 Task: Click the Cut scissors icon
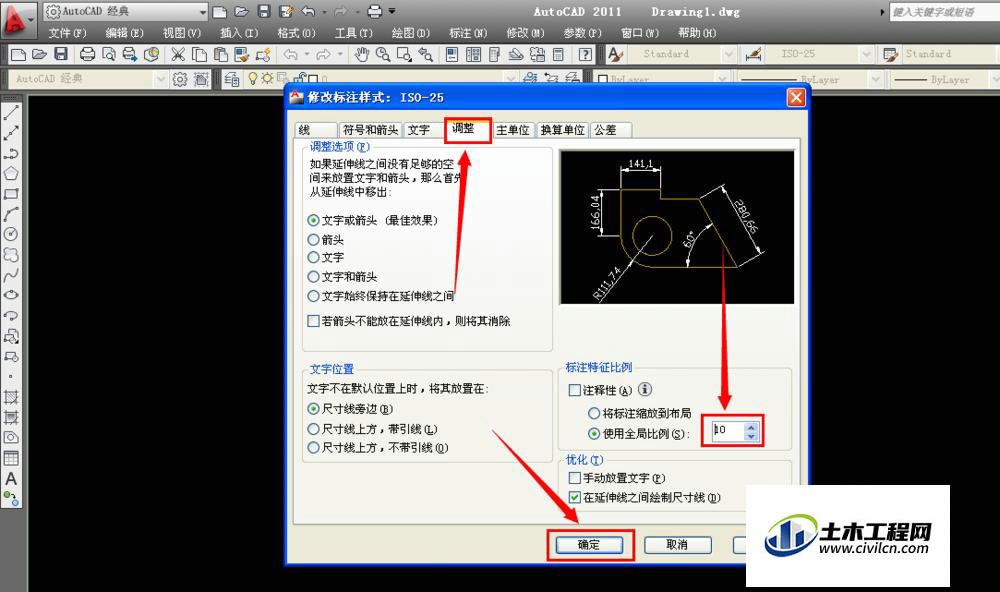178,54
